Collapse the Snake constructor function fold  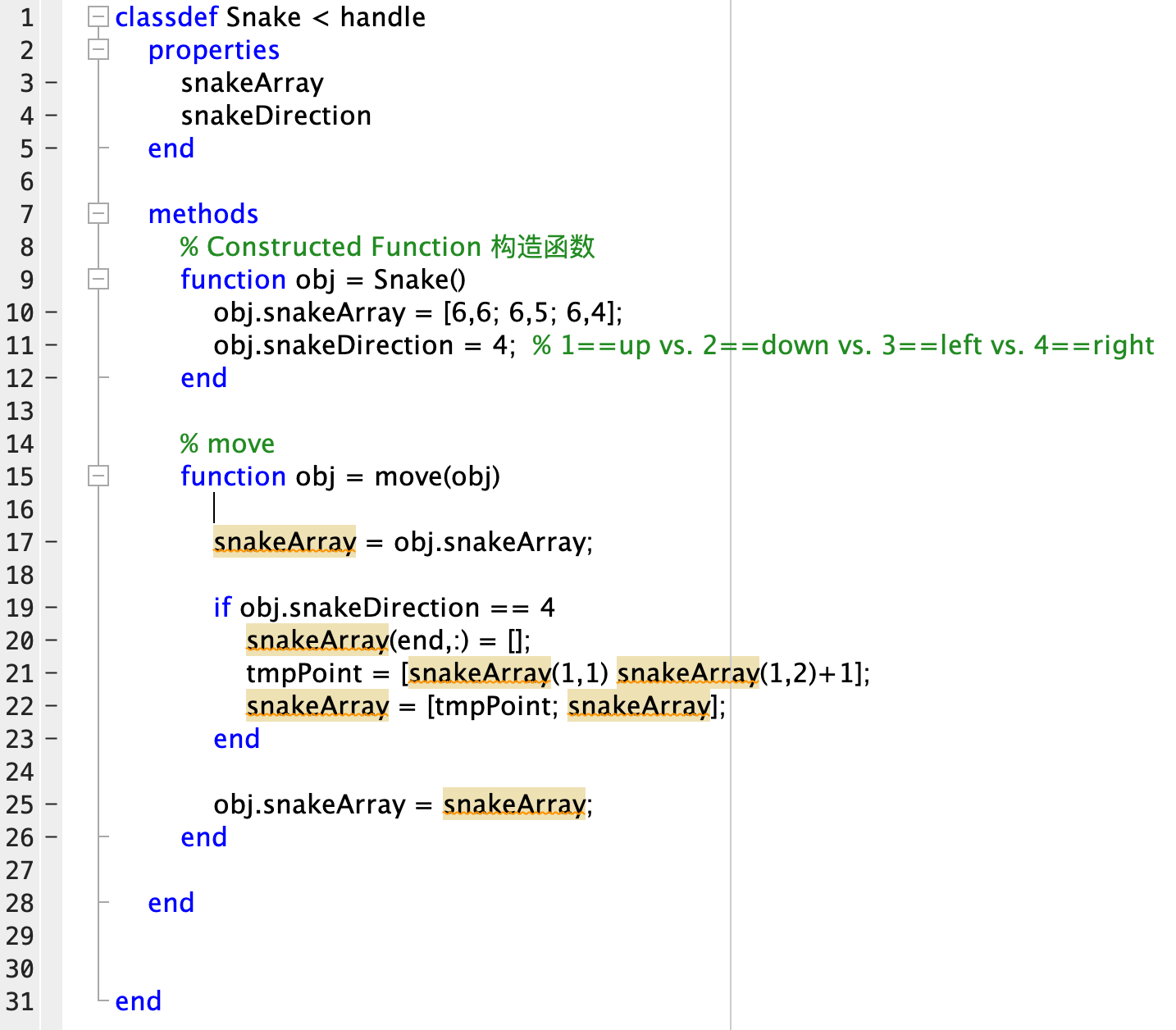point(98,280)
